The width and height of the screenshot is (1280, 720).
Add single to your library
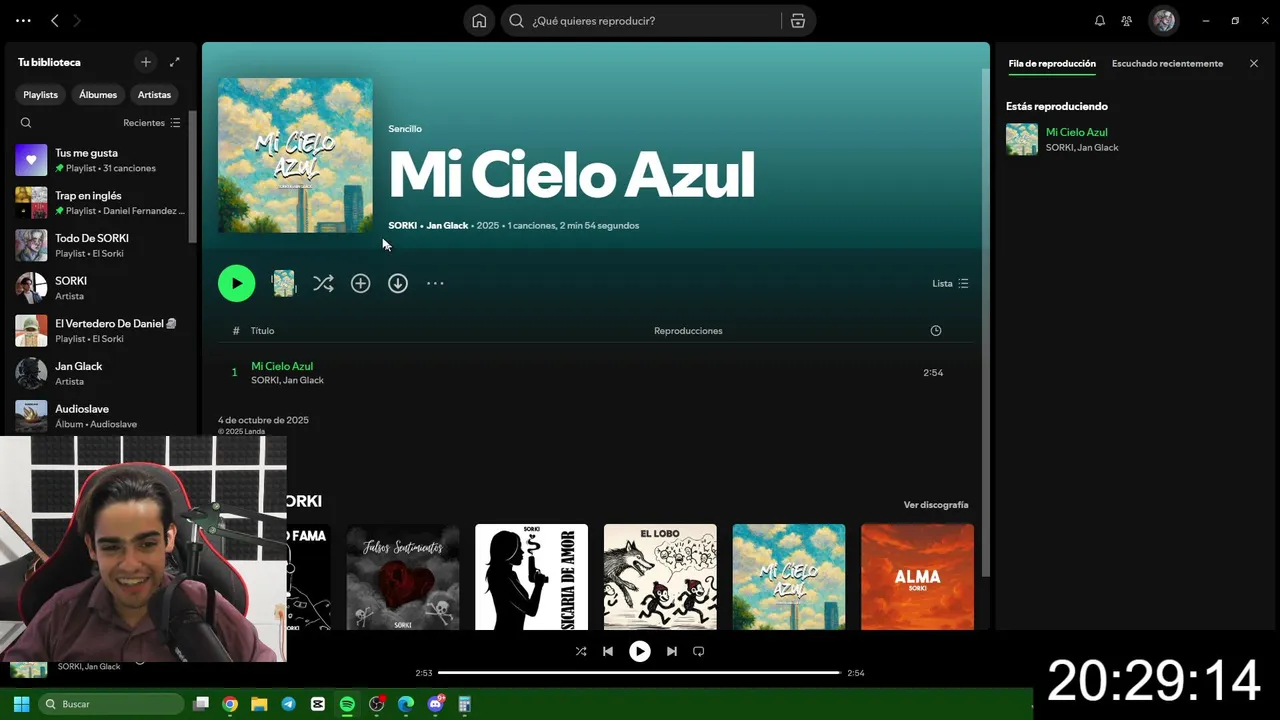pos(361,283)
